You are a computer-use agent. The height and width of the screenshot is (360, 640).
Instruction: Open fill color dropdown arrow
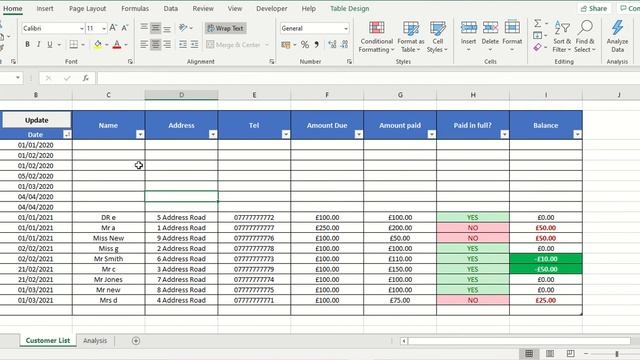pyautogui.click(x=107, y=45)
